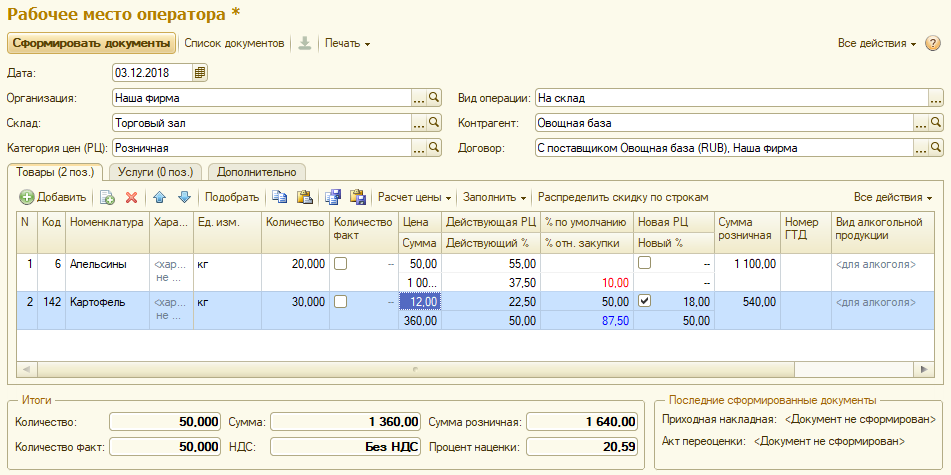Click Действующая РЦ column header

point(491,223)
